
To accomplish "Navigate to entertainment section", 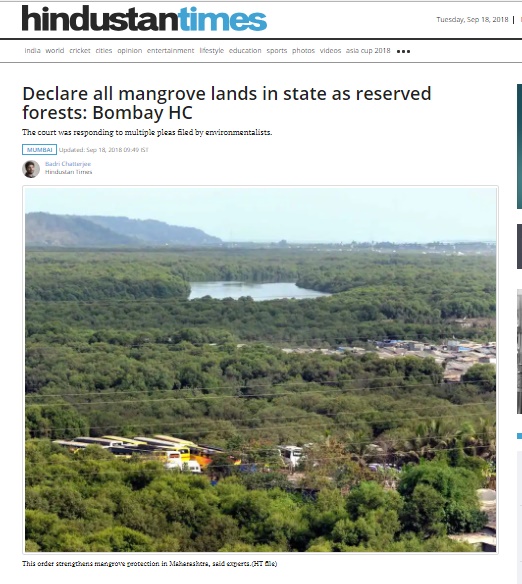I will click(171, 51).
